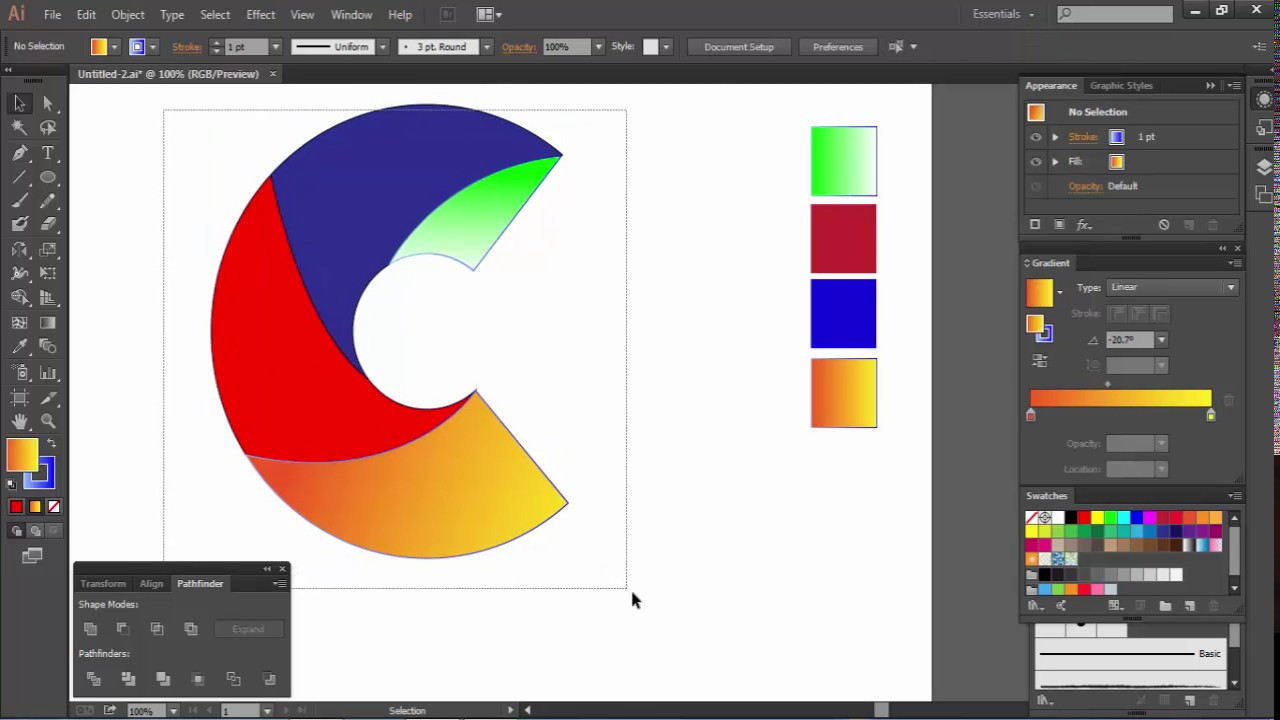Image resolution: width=1280 pixels, height=720 pixels.
Task: Open stroke weight 1 pt dropdown
Action: pos(276,47)
